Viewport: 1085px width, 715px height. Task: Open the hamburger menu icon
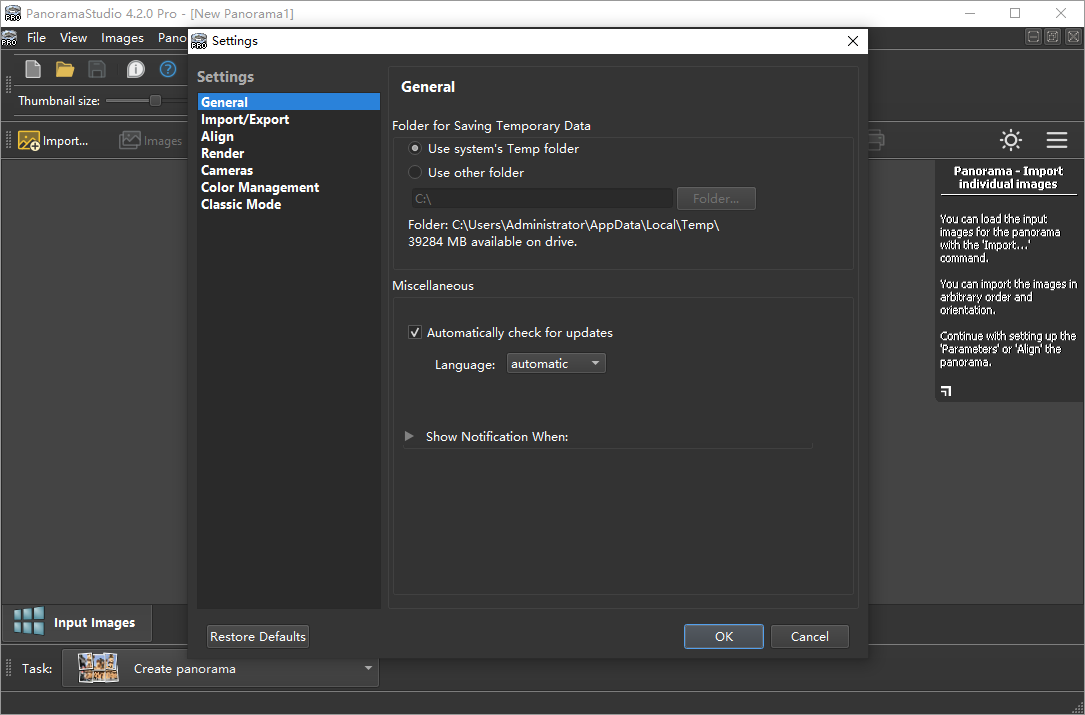click(1057, 140)
